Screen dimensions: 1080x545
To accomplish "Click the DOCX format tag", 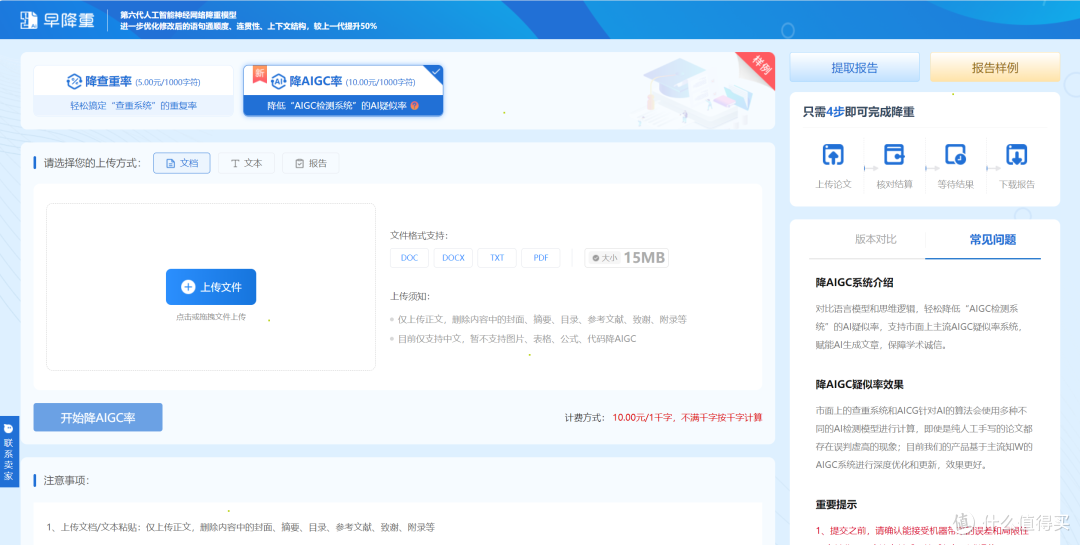I will pyautogui.click(x=453, y=258).
